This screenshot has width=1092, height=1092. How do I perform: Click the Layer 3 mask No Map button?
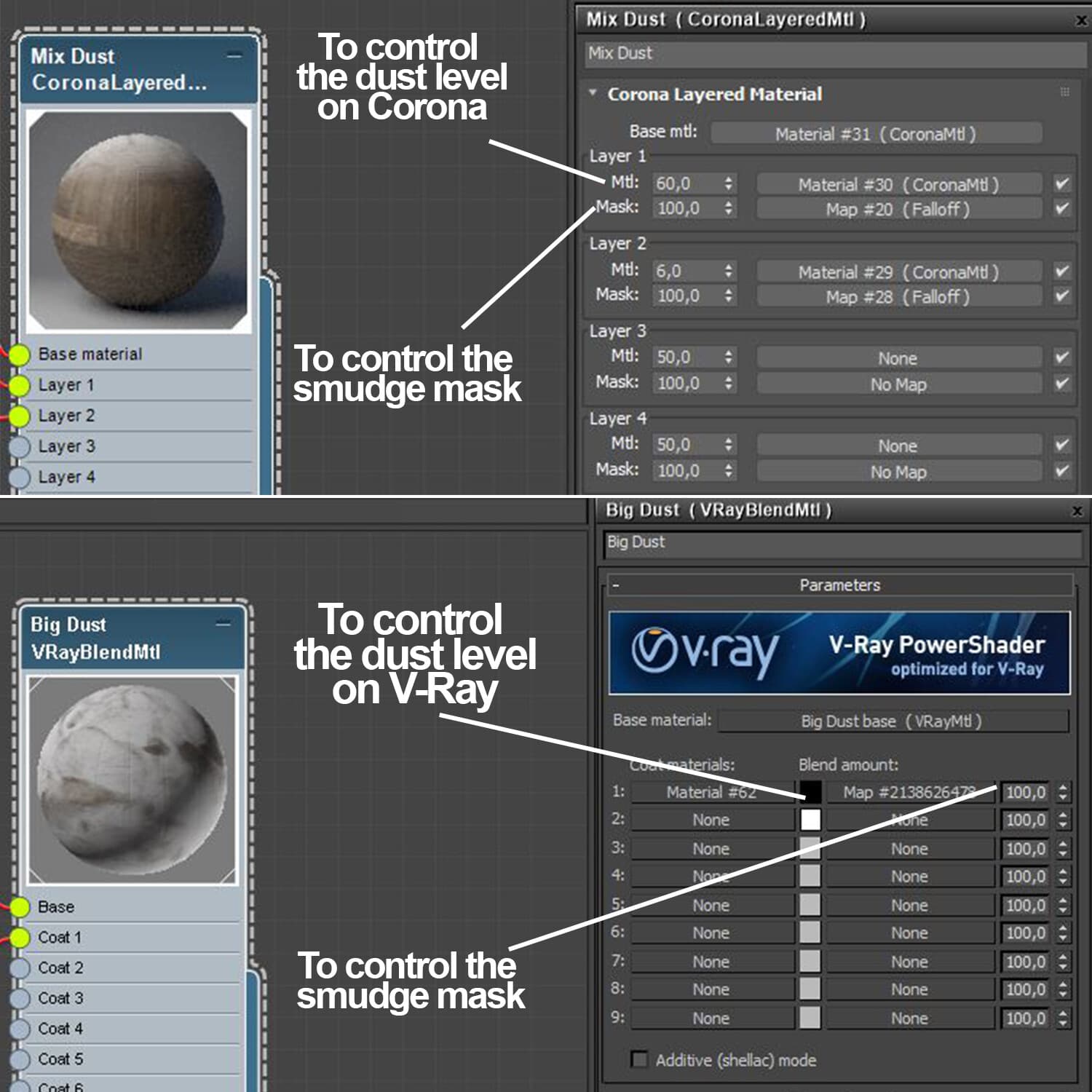coord(898,384)
